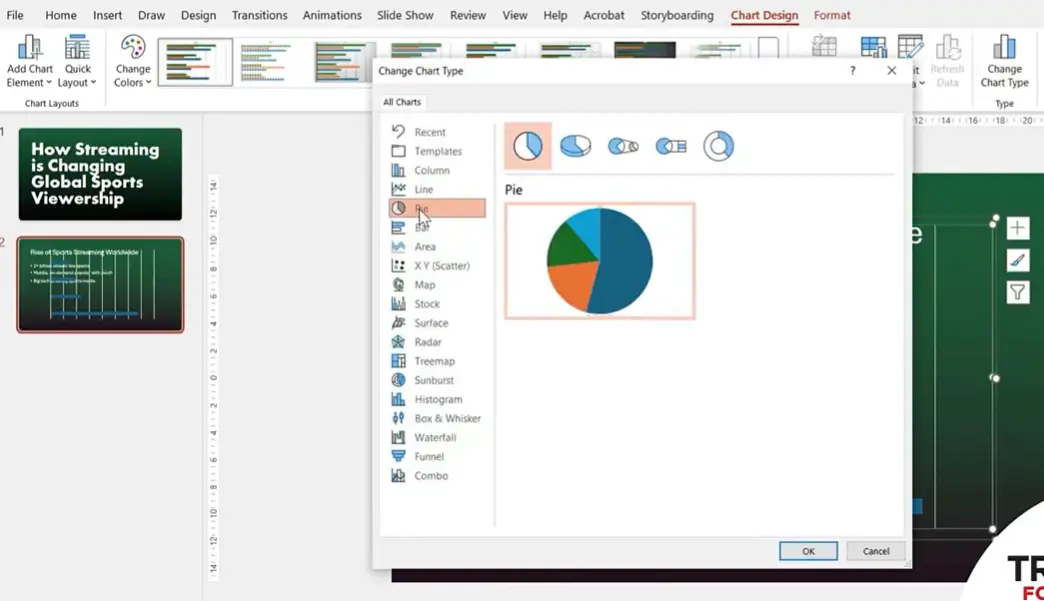Confirm the chart type with OK
The width and height of the screenshot is (1044, 601).
808,551
